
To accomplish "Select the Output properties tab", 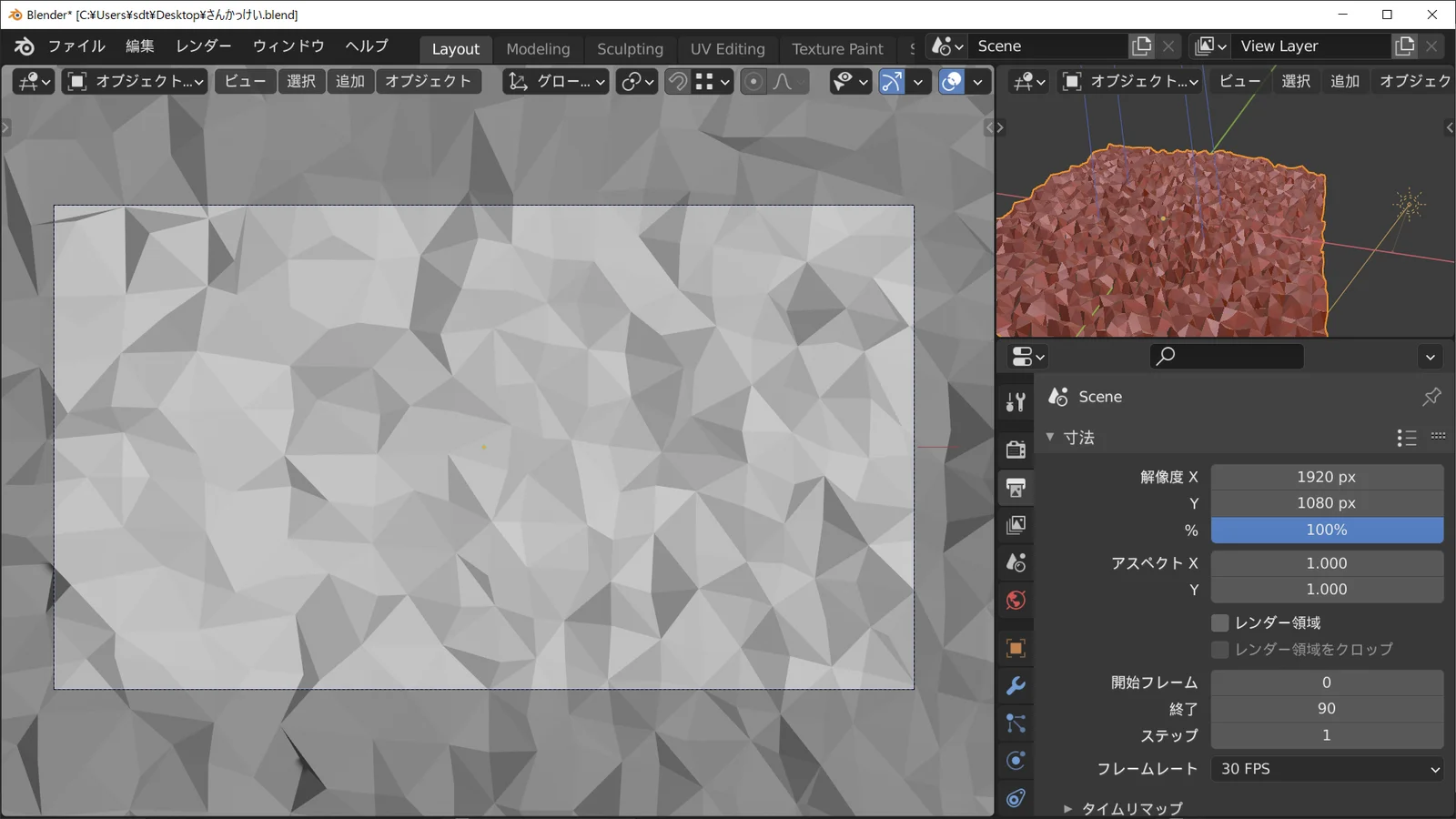I will tap(1016, 487).
